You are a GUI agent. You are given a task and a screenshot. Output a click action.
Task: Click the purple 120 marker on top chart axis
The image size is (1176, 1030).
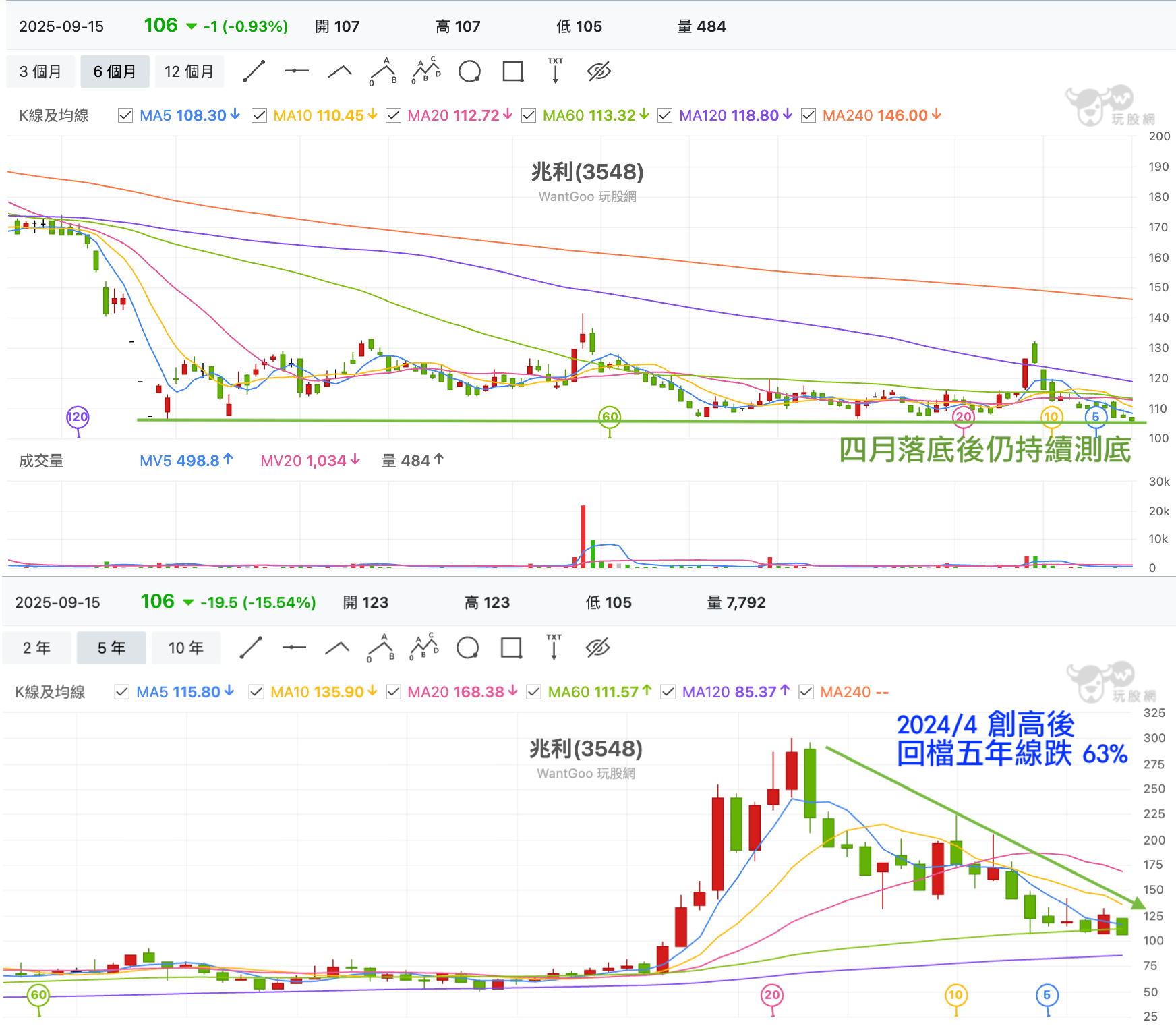click(78, 417)
